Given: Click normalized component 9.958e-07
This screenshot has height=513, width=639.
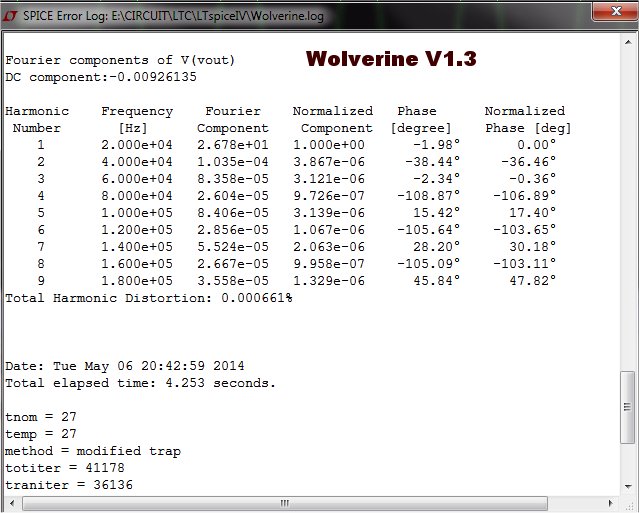Looking at the screenshot, I should (329, 264).
